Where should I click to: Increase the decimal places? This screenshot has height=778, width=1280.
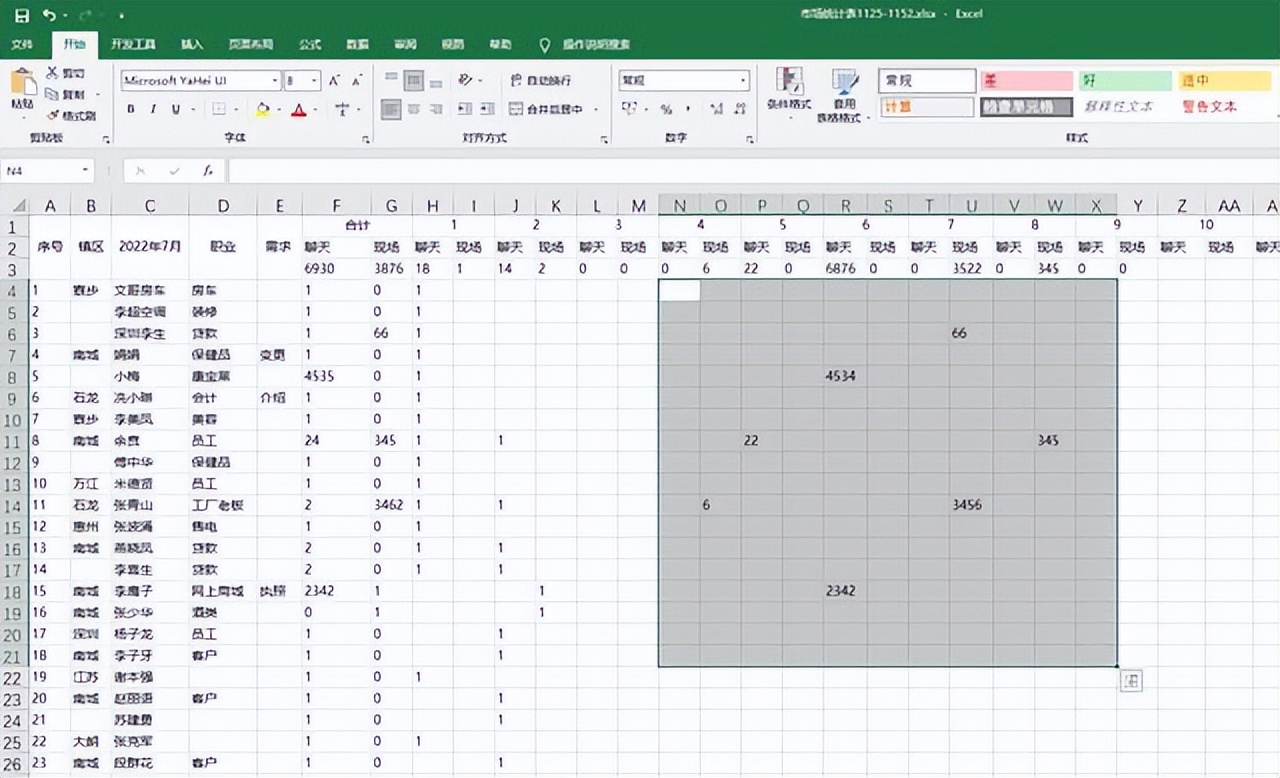click(x=717, y=109)
